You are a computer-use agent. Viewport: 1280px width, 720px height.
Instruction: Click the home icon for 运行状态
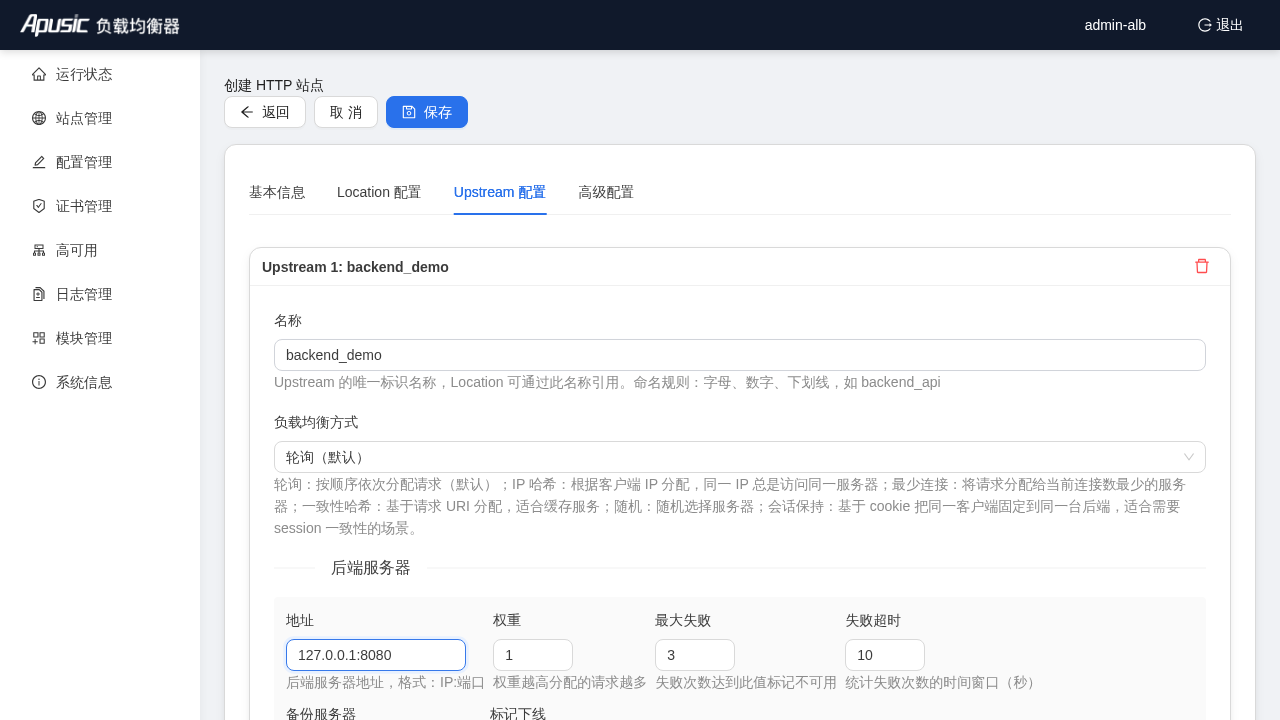[39, 74]
